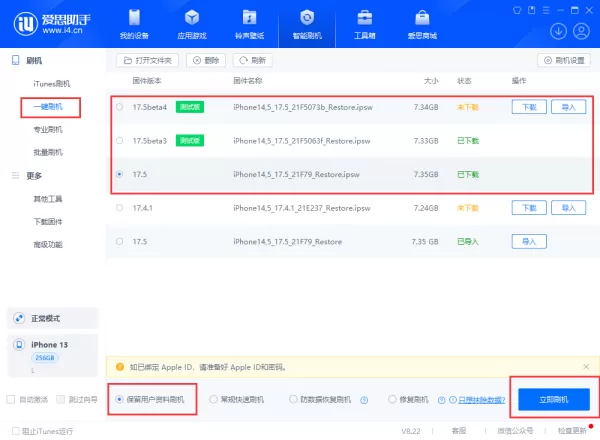Screen dimensions: 600x440
Task: Select the 智能刷机 shield icon
Action: (x=307, y=18)
